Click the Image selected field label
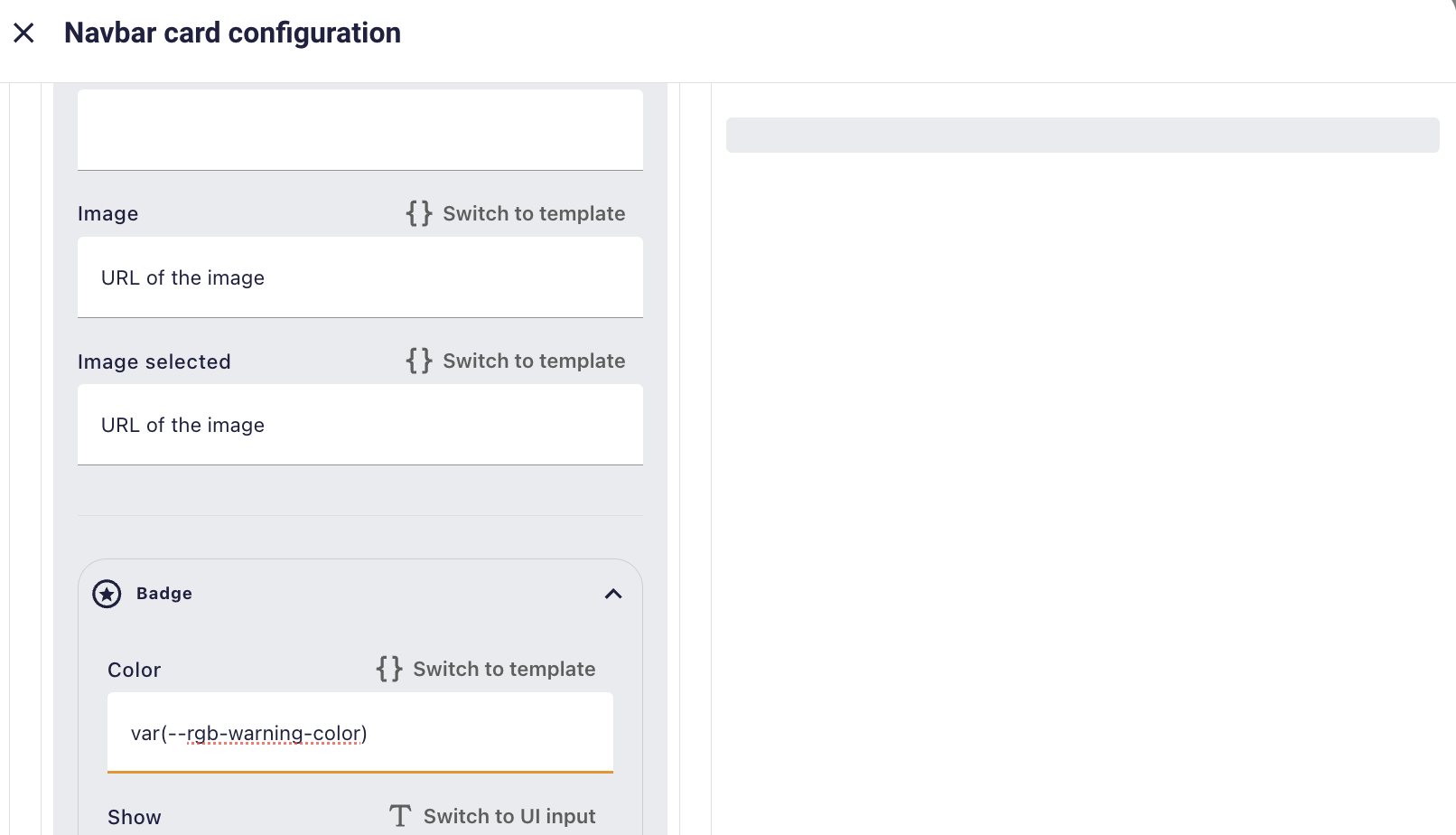 154,361
